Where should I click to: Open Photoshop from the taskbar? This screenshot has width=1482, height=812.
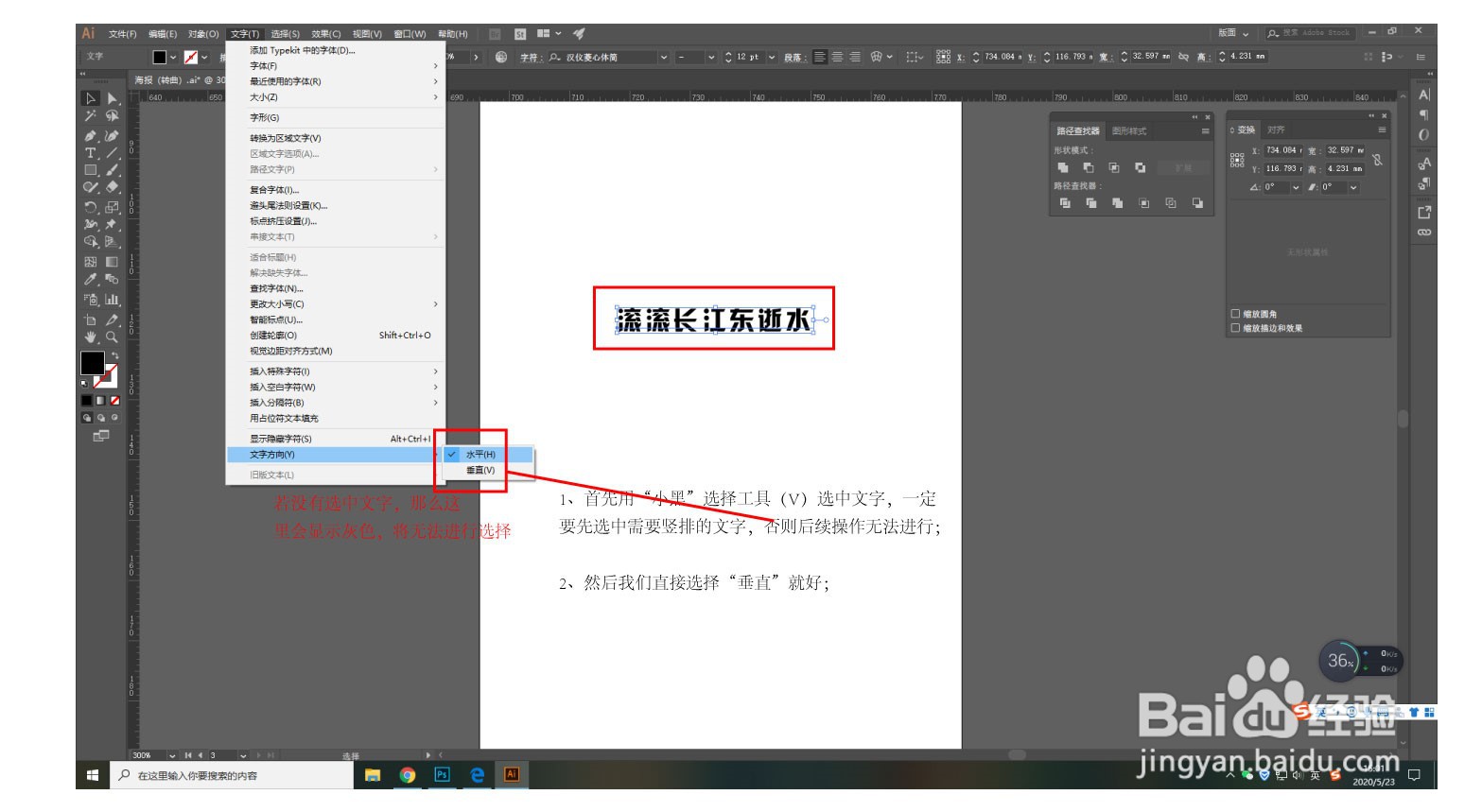tap(441, 775)
